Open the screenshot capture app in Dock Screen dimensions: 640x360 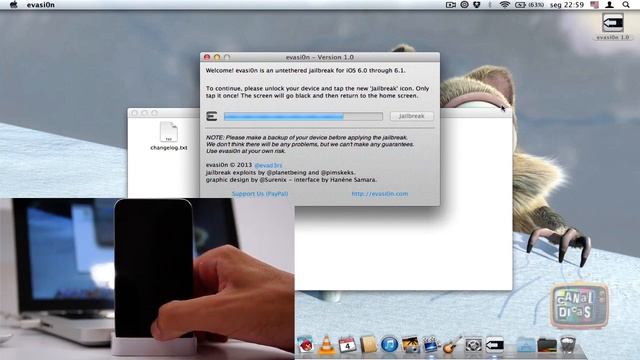pyautogui.click(x=473, y=345)
